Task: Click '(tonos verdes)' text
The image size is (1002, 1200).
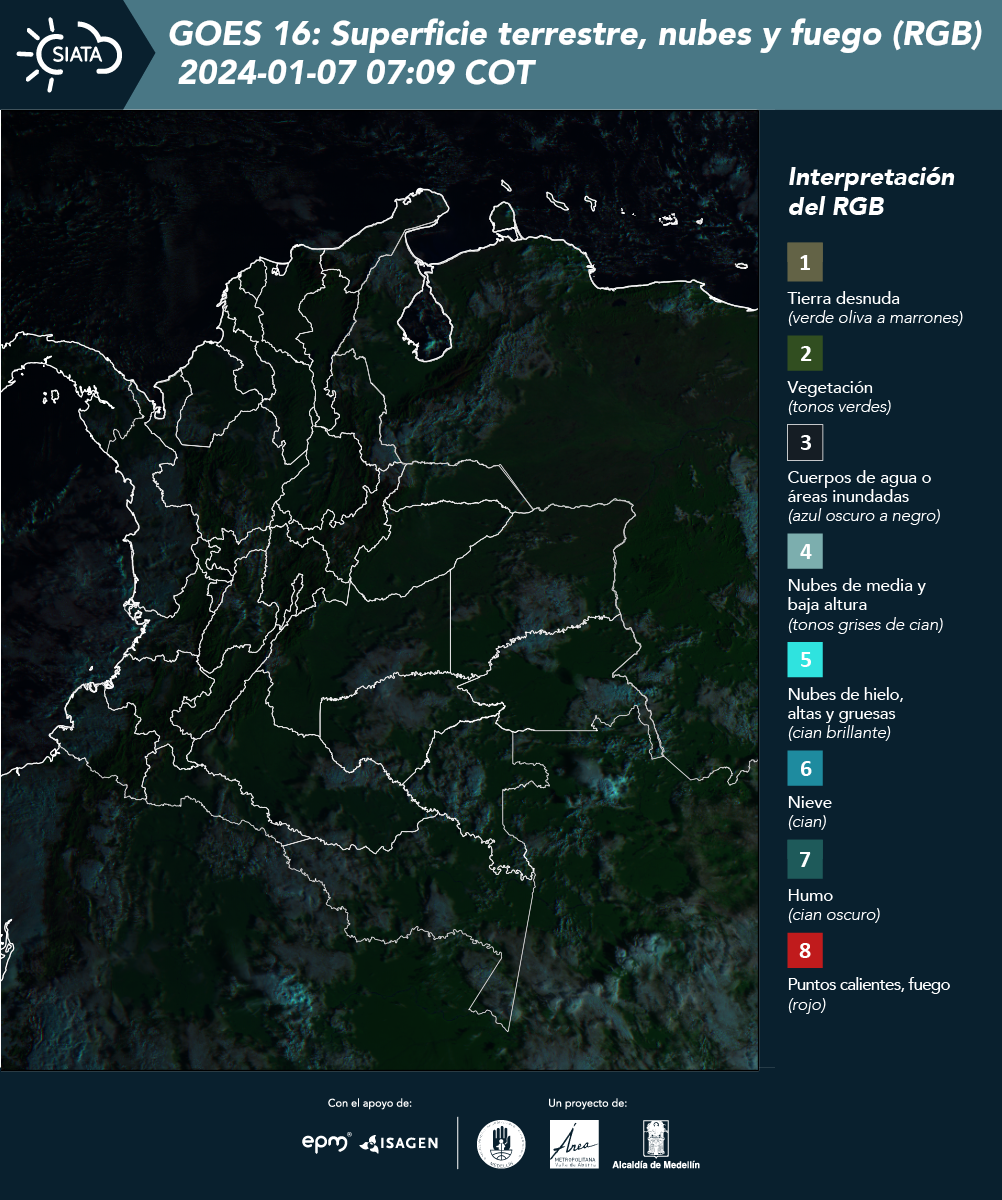Action: [x=839, y=407]
